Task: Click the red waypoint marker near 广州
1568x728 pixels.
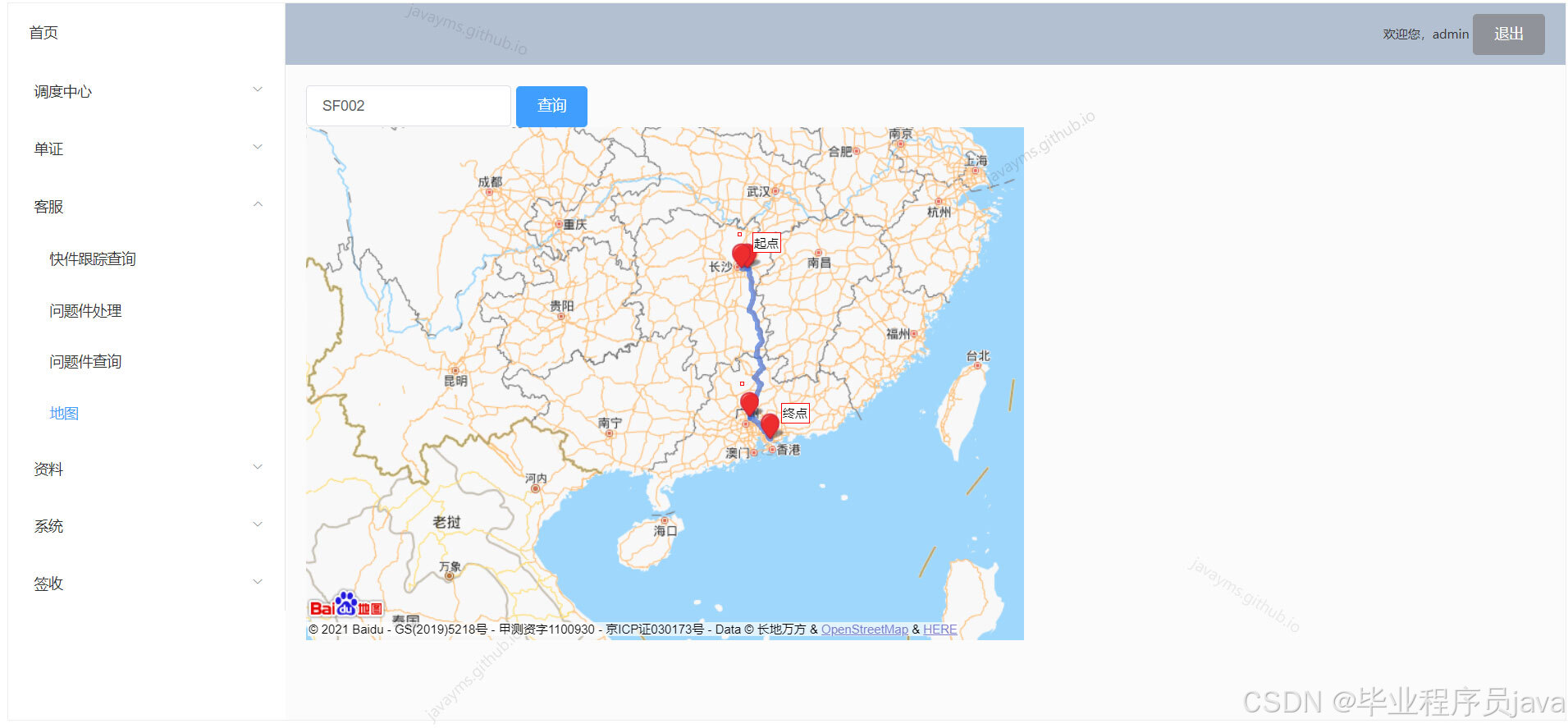Action: (x=749, y=404)
